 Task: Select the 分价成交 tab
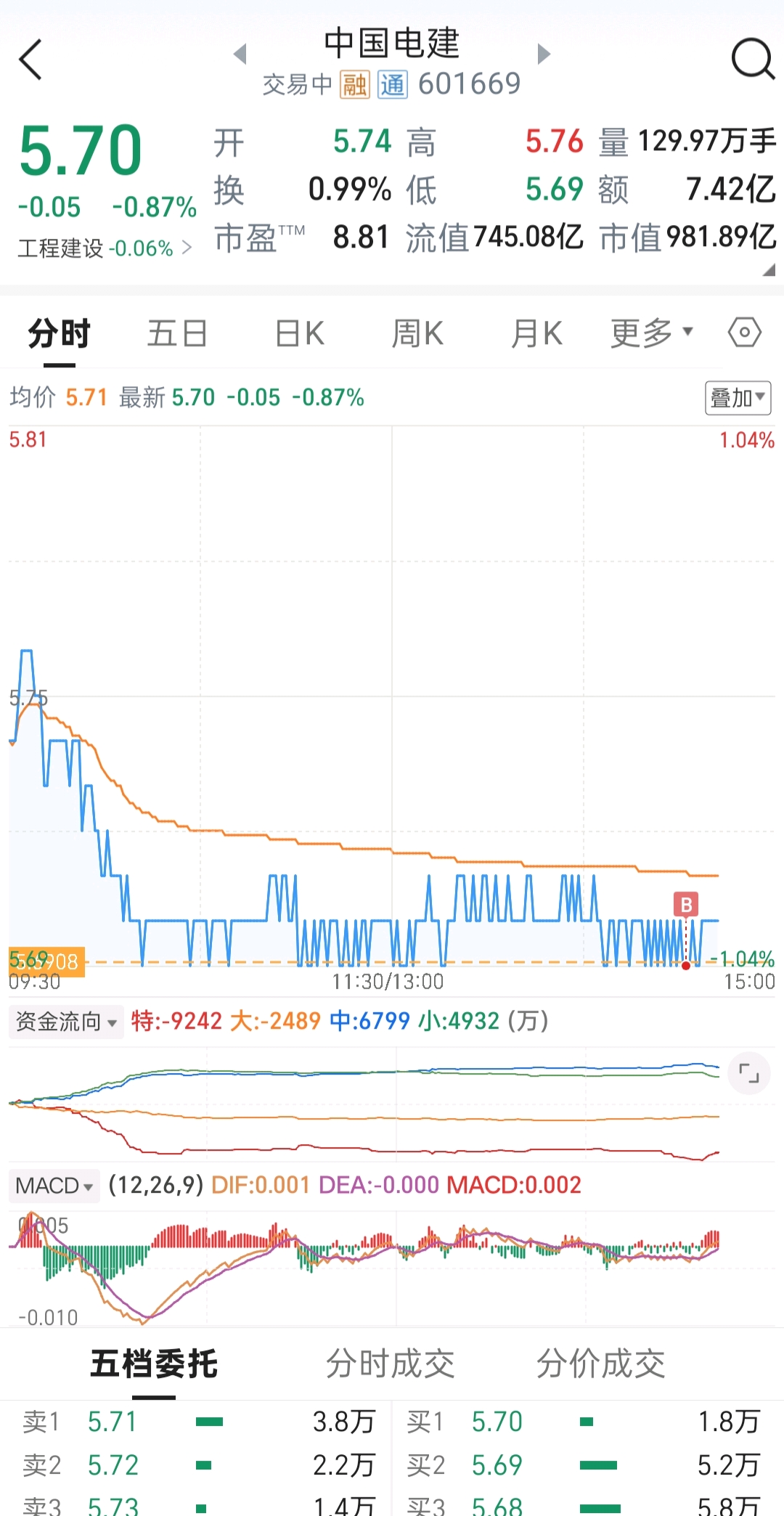(x=600, y=1364)
